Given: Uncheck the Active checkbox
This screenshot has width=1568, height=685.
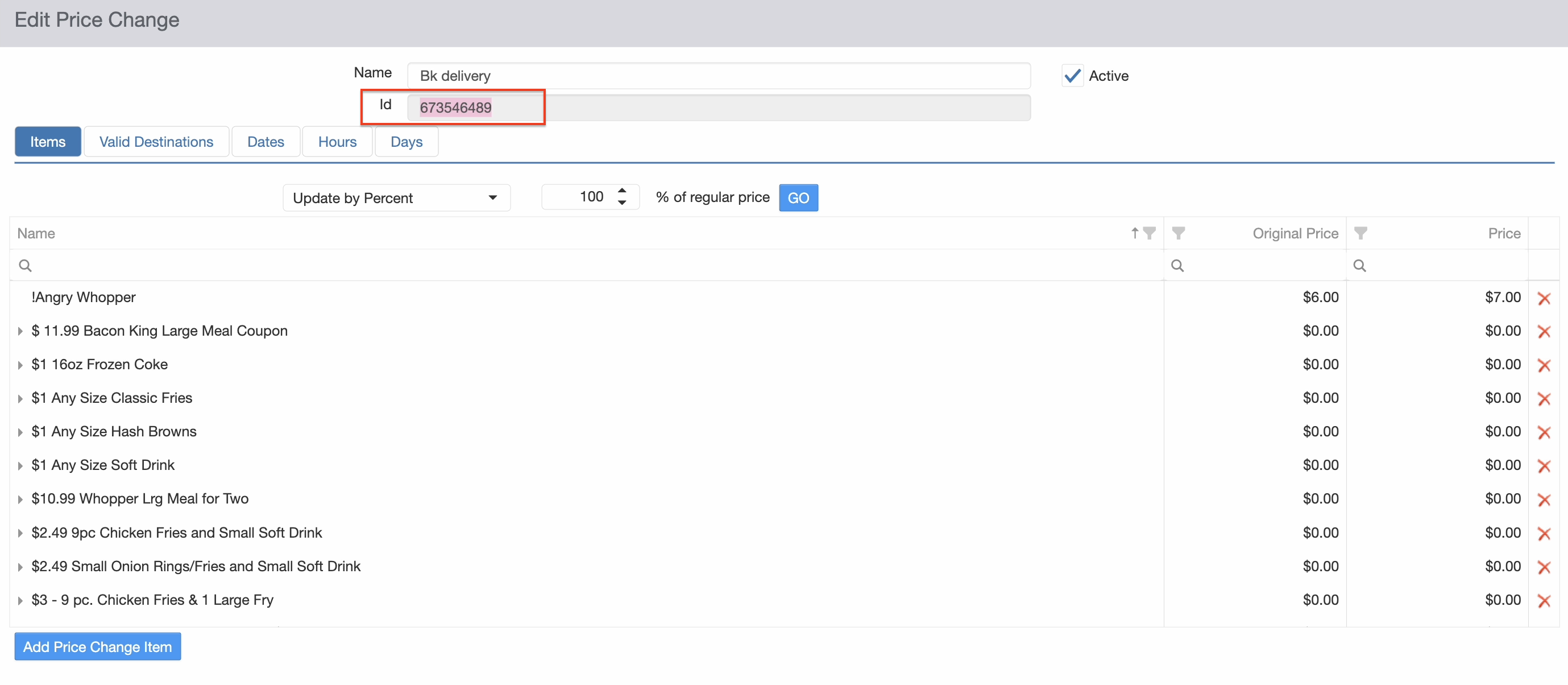Looking at the screenshot, I should (x=1072, y=76).
